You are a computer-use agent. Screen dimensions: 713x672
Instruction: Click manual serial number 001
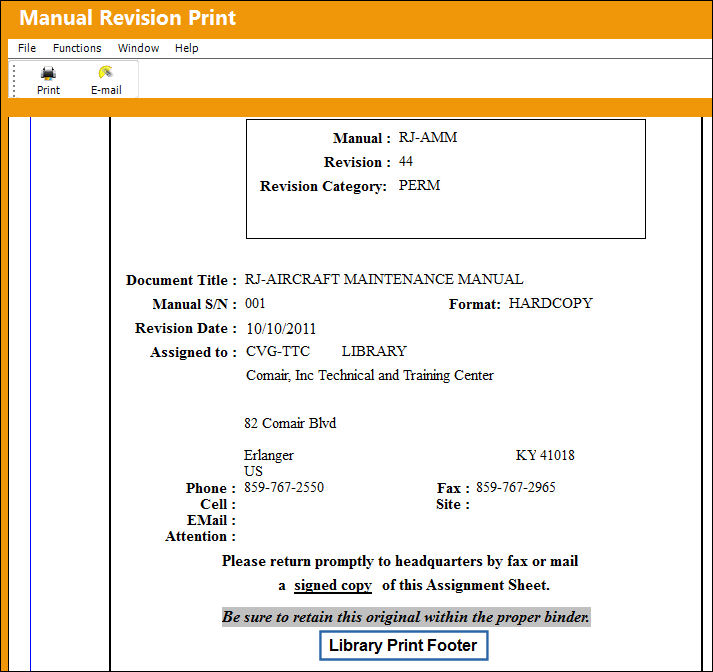coord(255,303)
